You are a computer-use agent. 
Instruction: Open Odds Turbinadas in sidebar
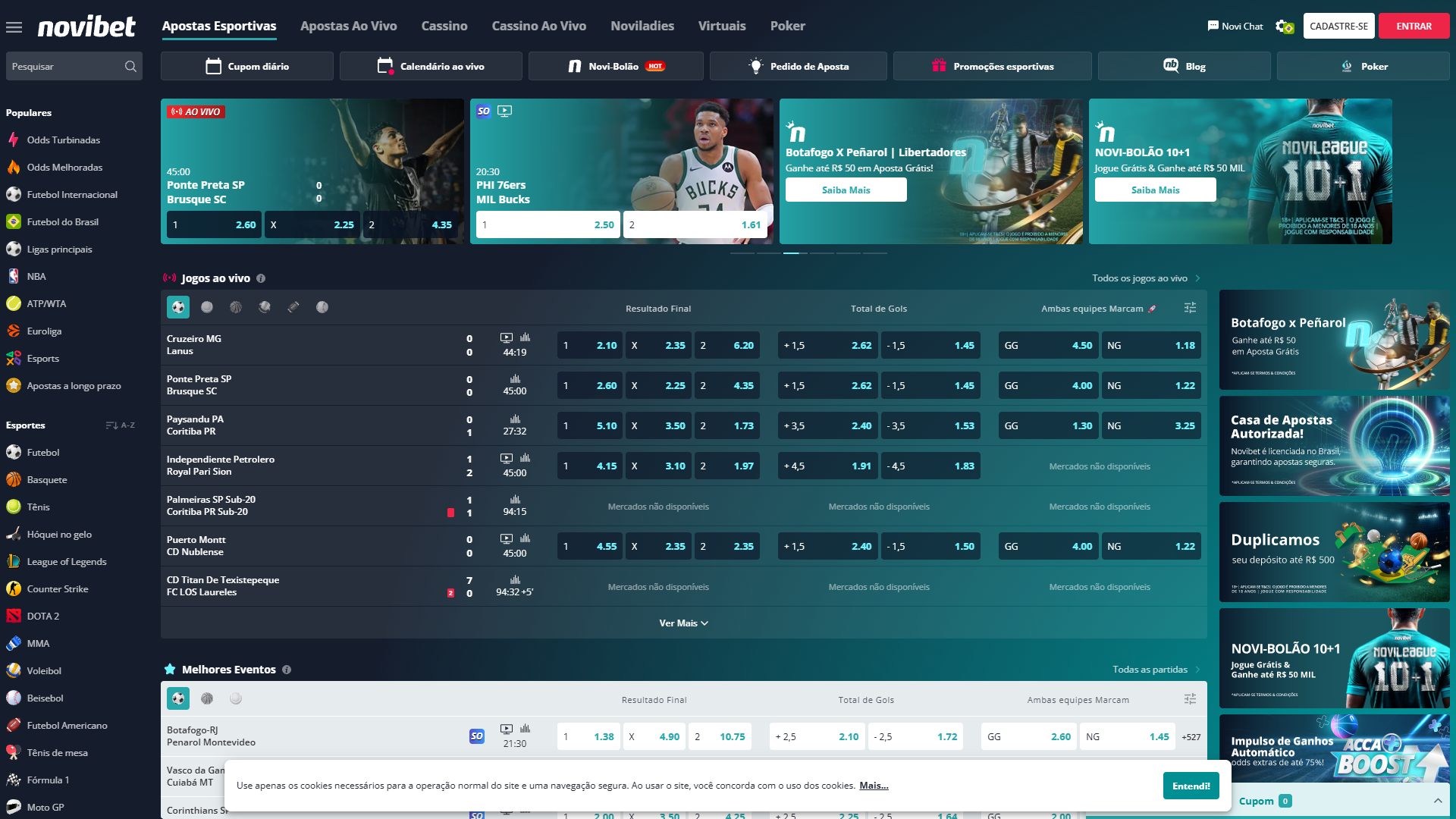point(64,140)
